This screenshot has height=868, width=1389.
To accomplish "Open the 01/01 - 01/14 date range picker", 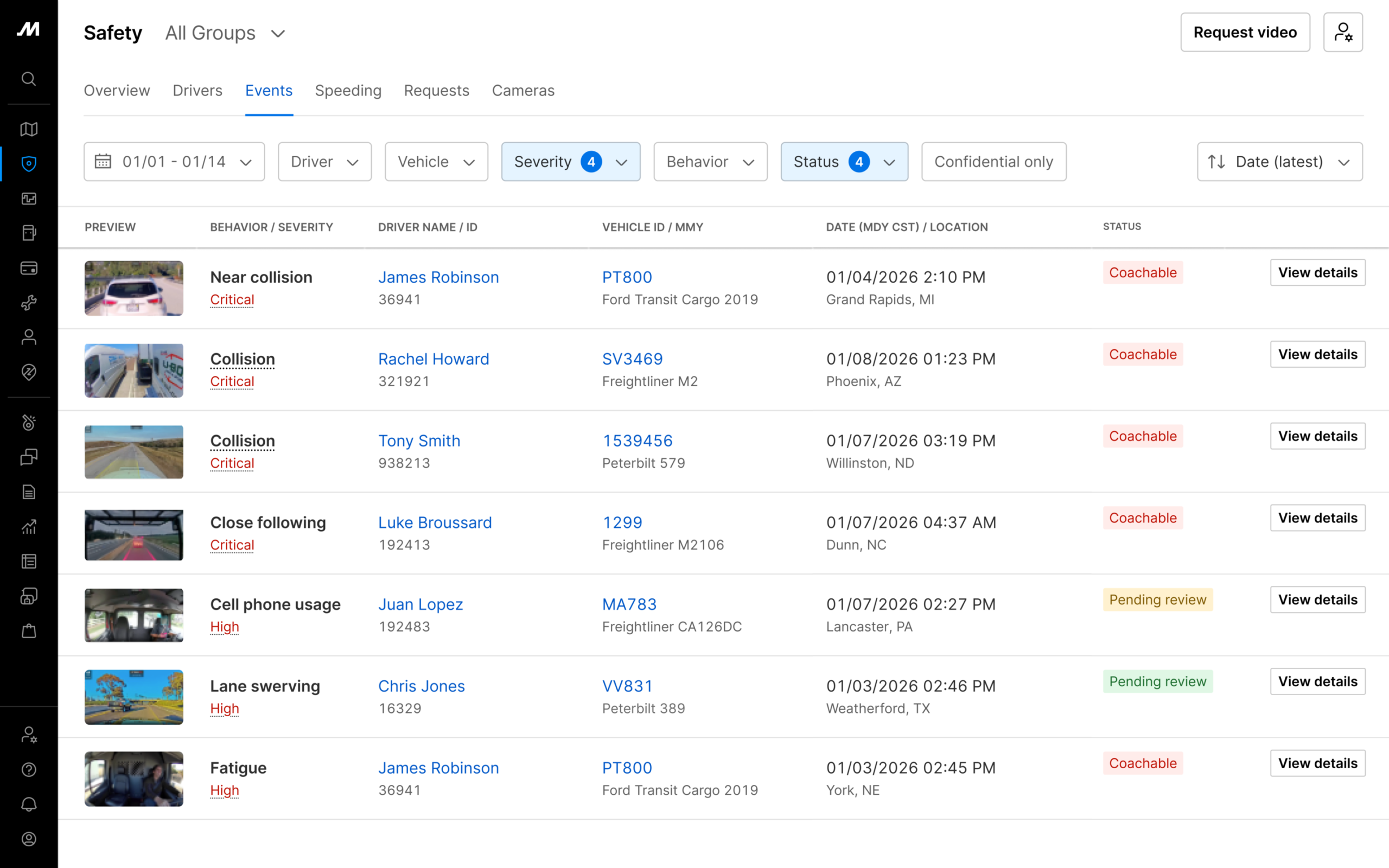I will (x=174, y=162).
